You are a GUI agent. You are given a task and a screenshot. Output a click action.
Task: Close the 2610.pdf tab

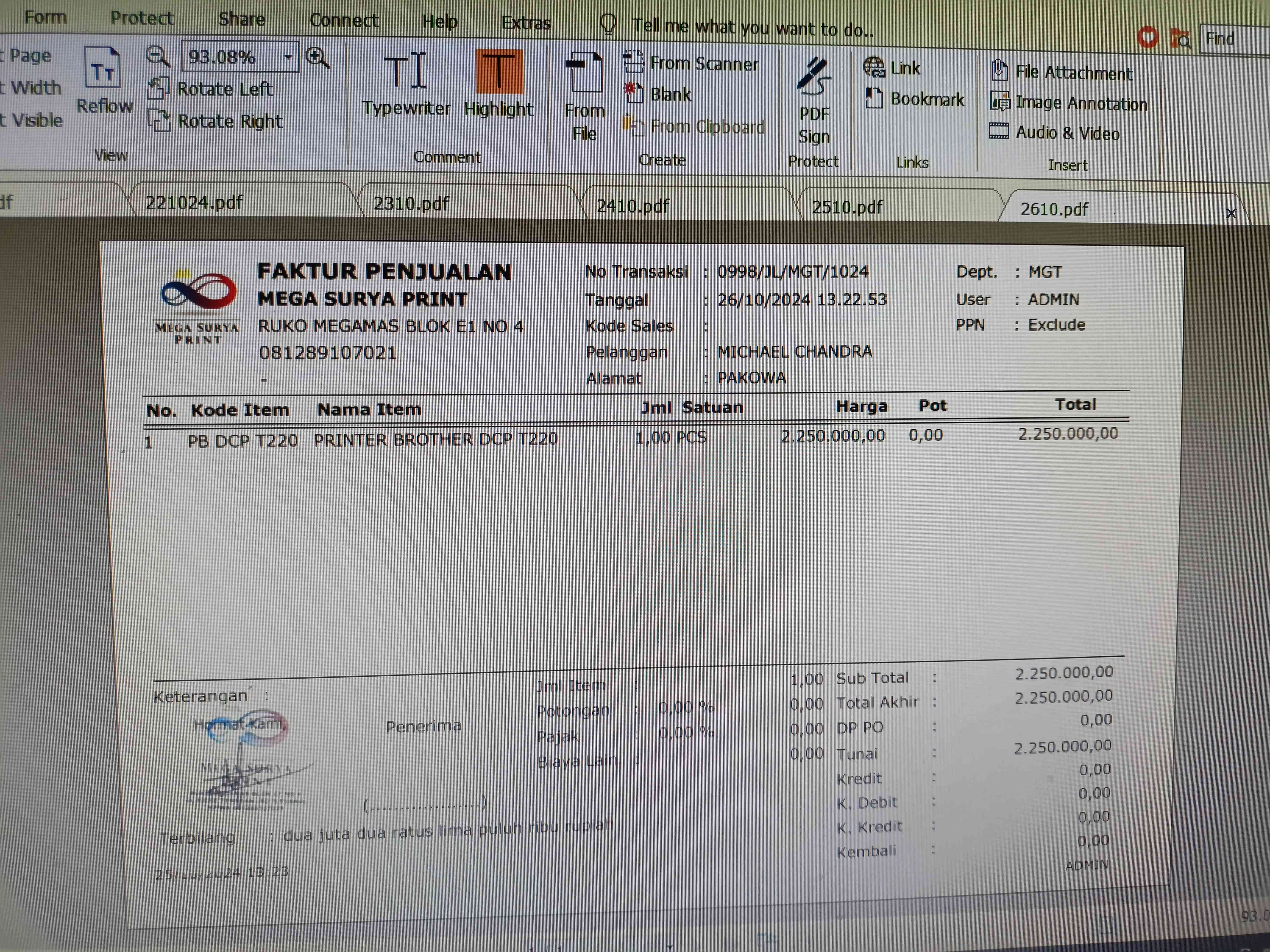pyautogui.click(x=1230, y=214)
